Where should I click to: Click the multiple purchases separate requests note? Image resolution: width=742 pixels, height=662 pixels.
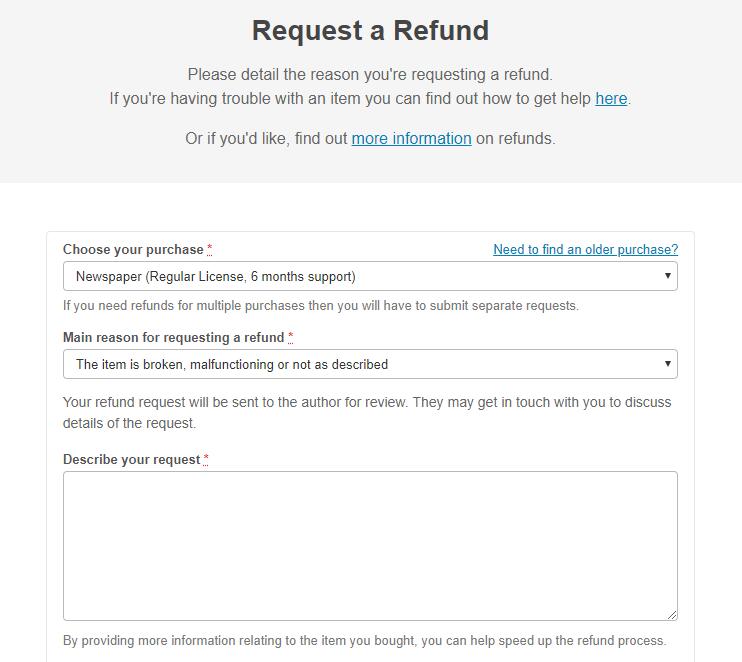(320, 305)
